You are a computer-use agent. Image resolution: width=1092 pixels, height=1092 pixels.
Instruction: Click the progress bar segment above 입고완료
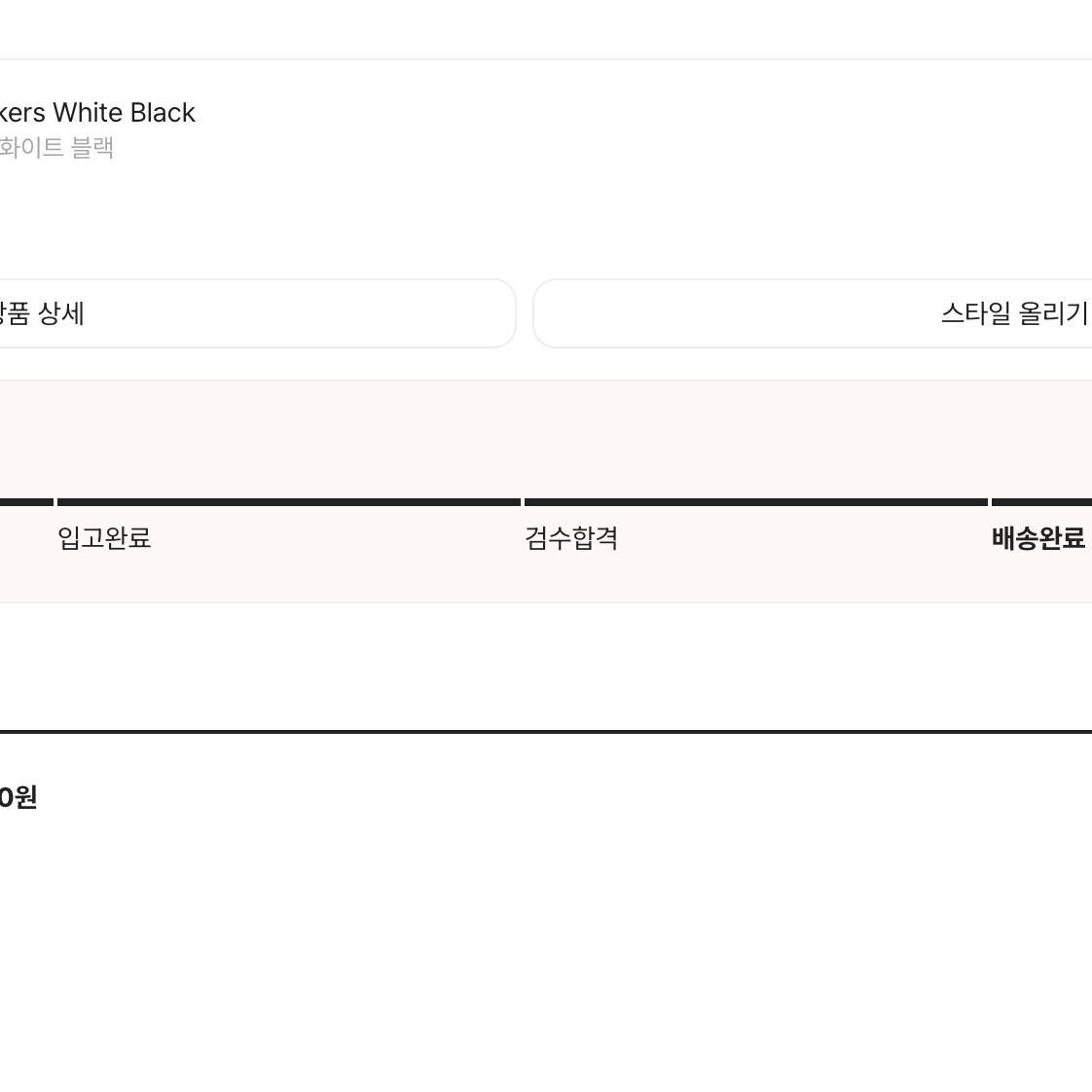pyautogui.click(x=289, y=502)
